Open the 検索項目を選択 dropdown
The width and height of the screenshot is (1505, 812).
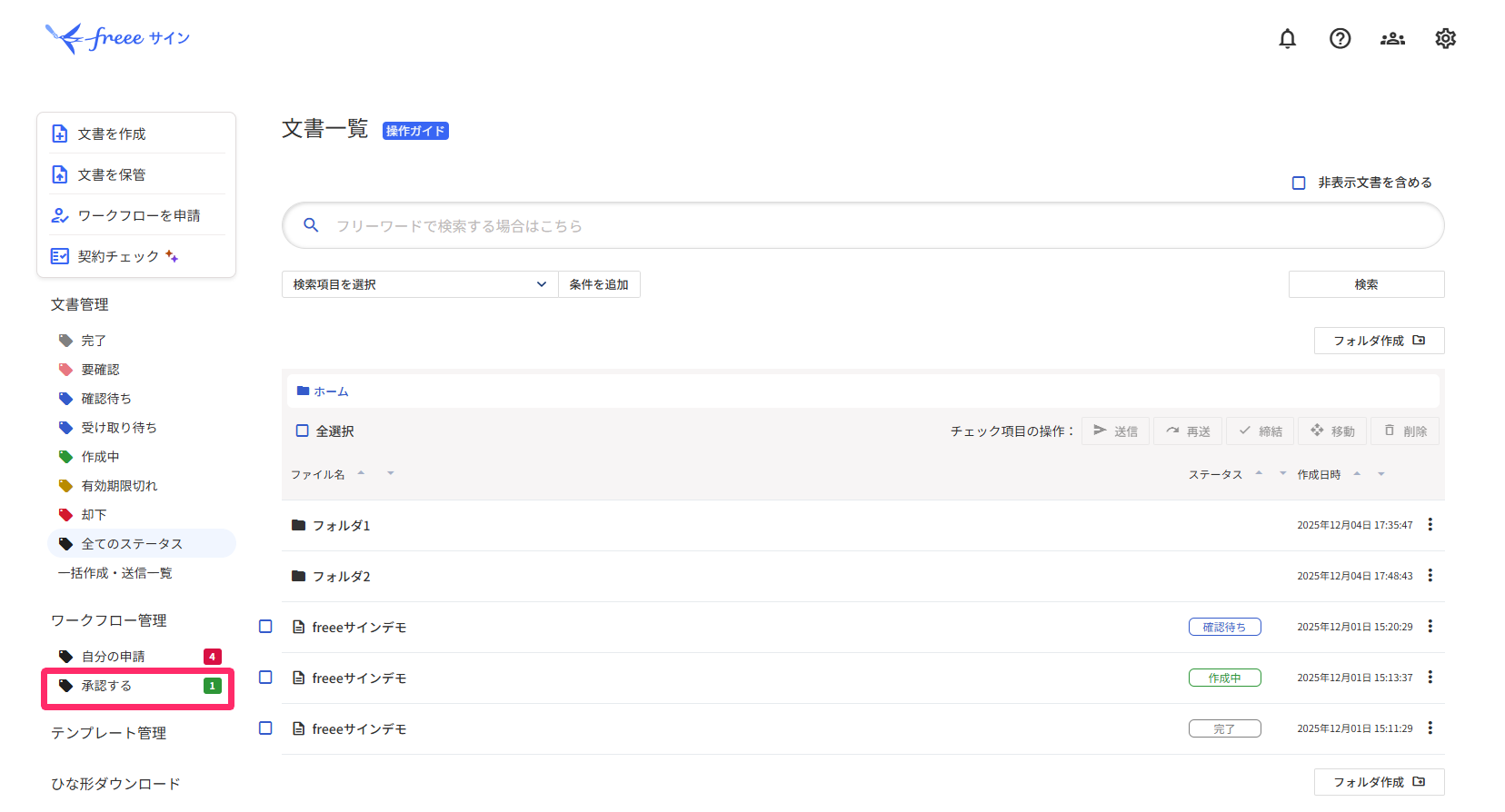tap(420, 284)
